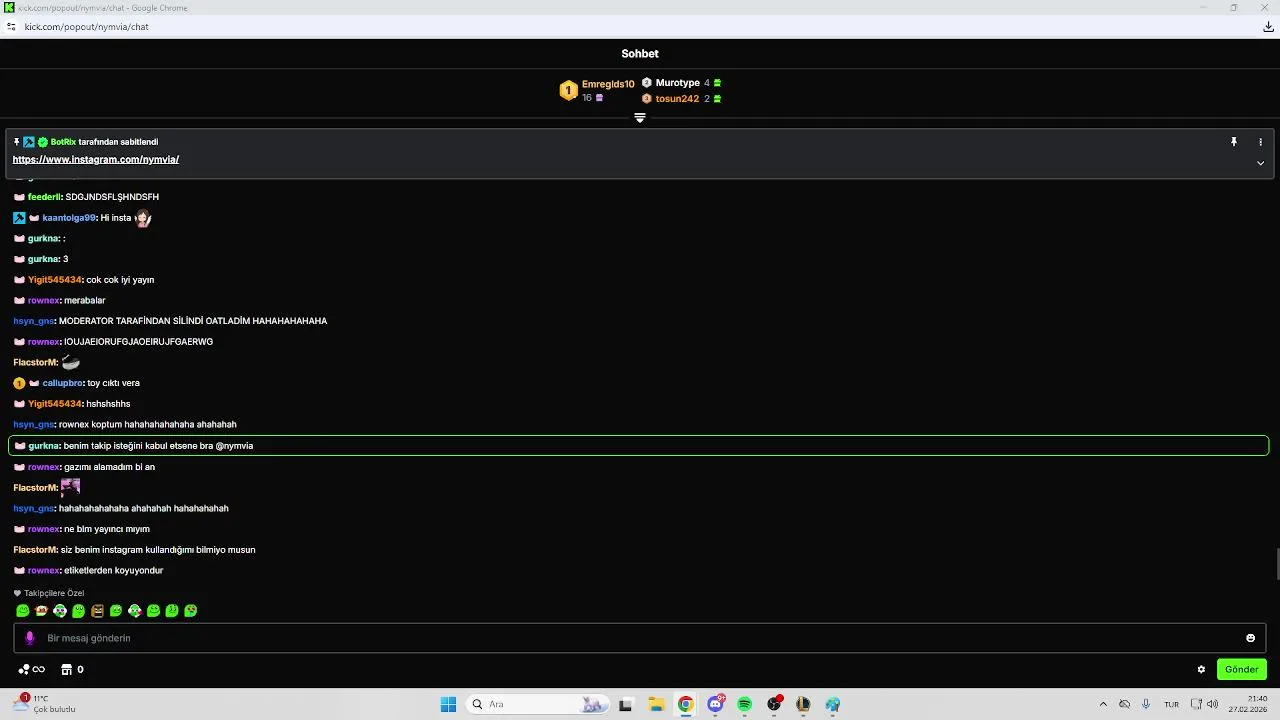The image size is (1280, 720).
Task: Click the waving emote in kaantolga99's message
Action: click(x=143, y=218)
